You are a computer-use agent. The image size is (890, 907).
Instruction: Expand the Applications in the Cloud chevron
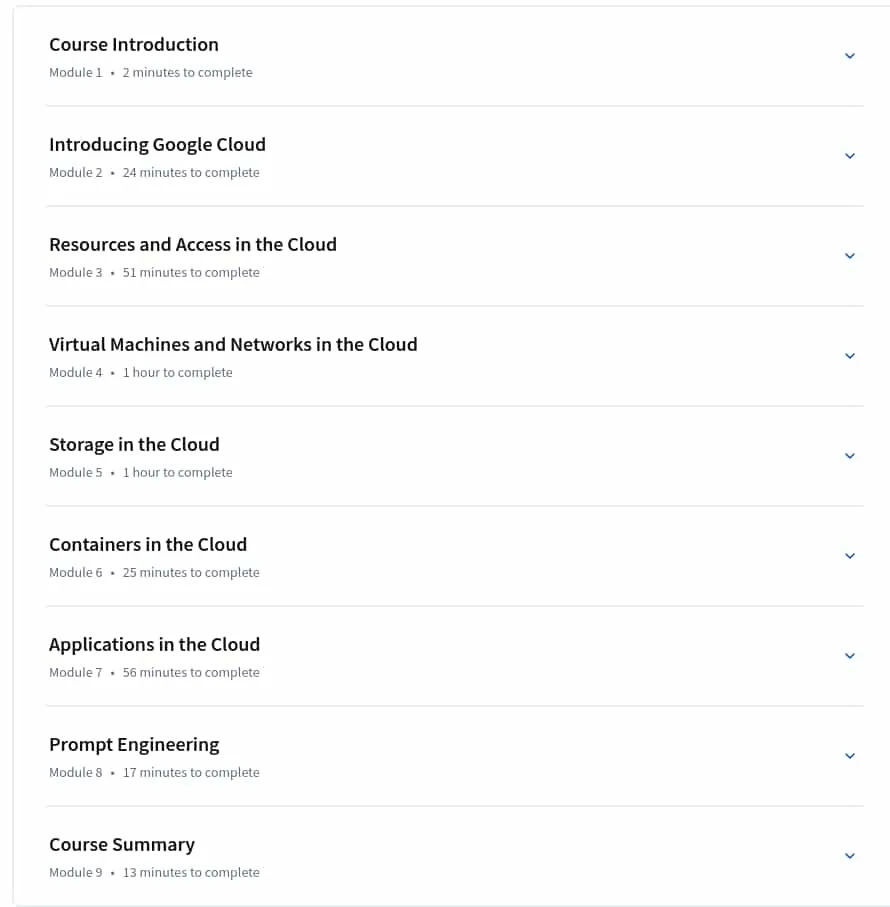(x=850, y=657)
